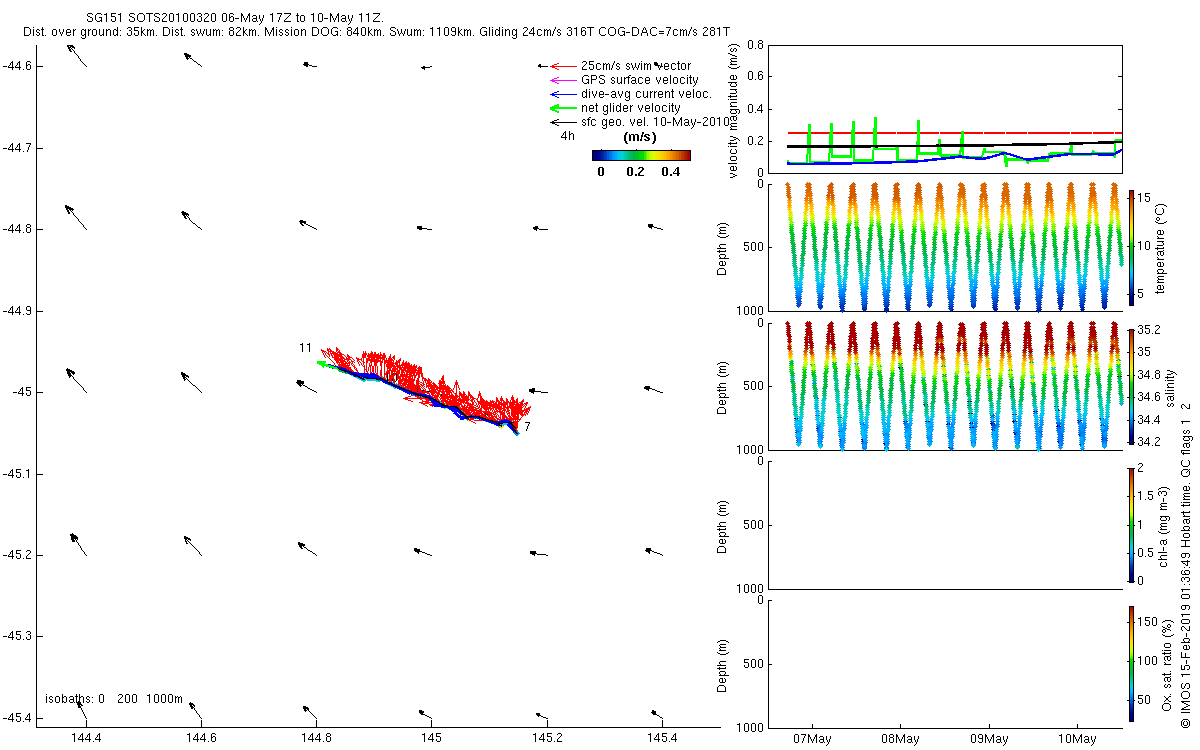
Task: Click the 'temperature (°C)' colorbar label
Action: pyautogui.click(x=1161, y=247)
